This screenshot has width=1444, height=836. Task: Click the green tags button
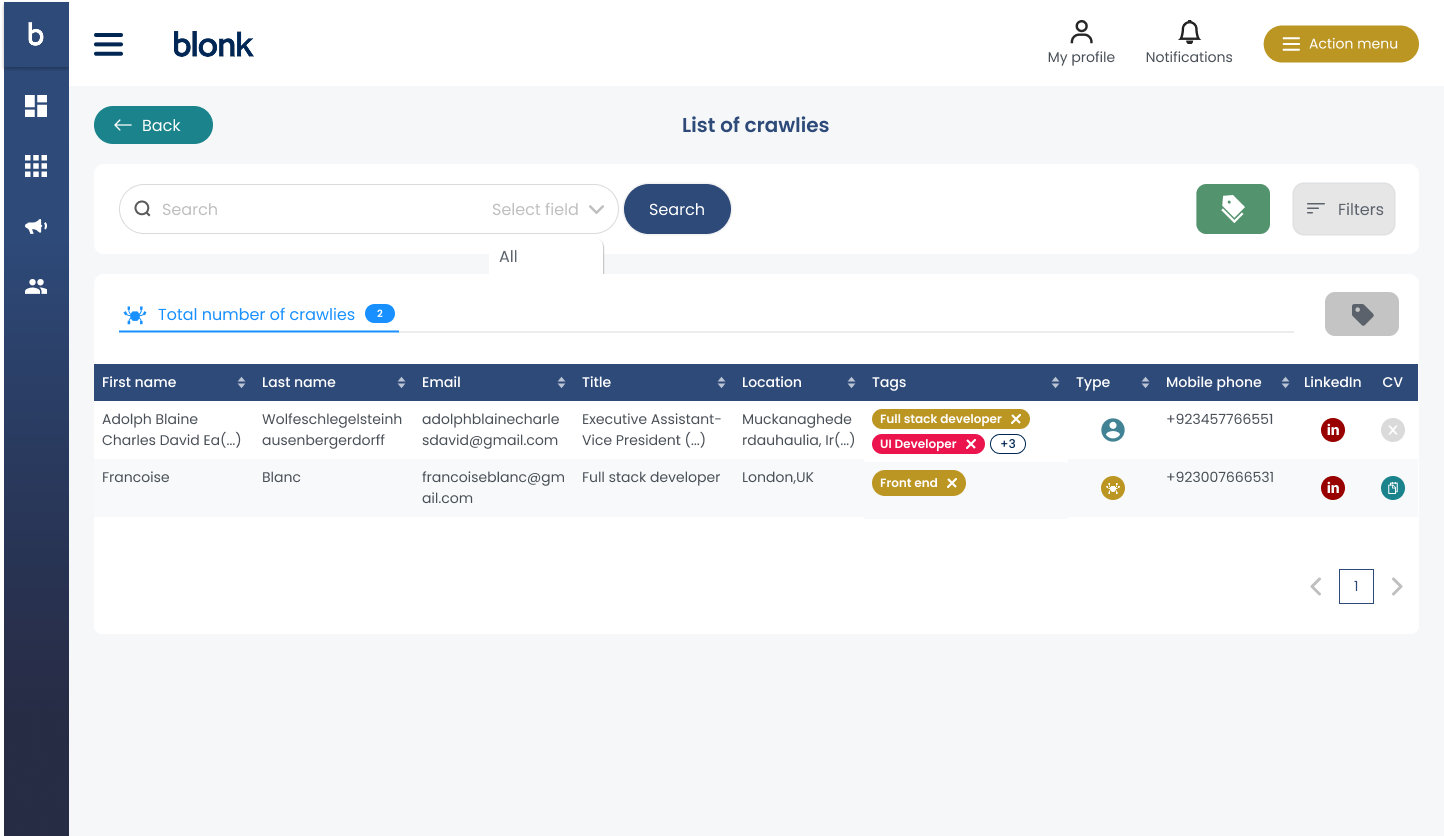pyautogui.click(x=1232, y=209)
